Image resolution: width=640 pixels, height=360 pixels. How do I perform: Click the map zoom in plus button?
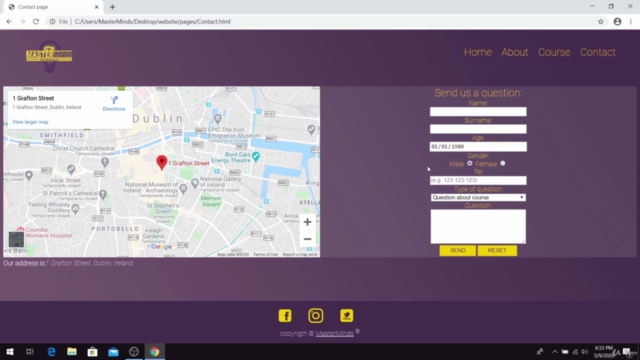[x=307, y=222]
